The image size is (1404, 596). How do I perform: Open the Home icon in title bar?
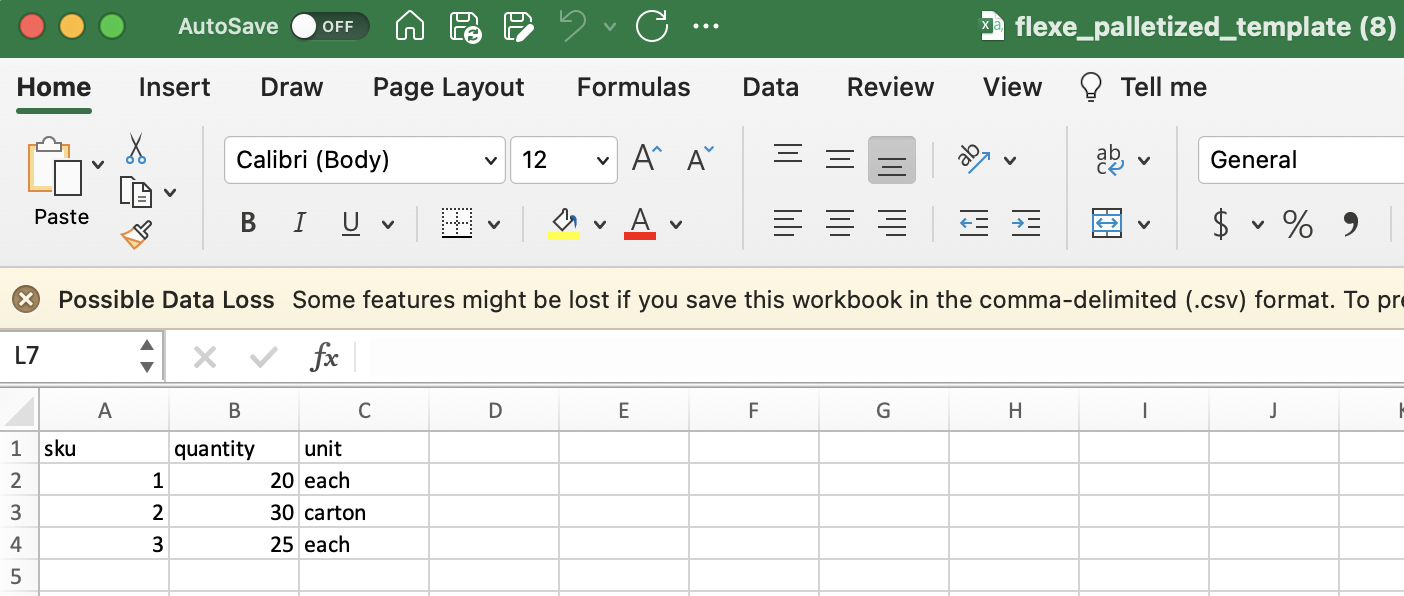click(410, 27)
